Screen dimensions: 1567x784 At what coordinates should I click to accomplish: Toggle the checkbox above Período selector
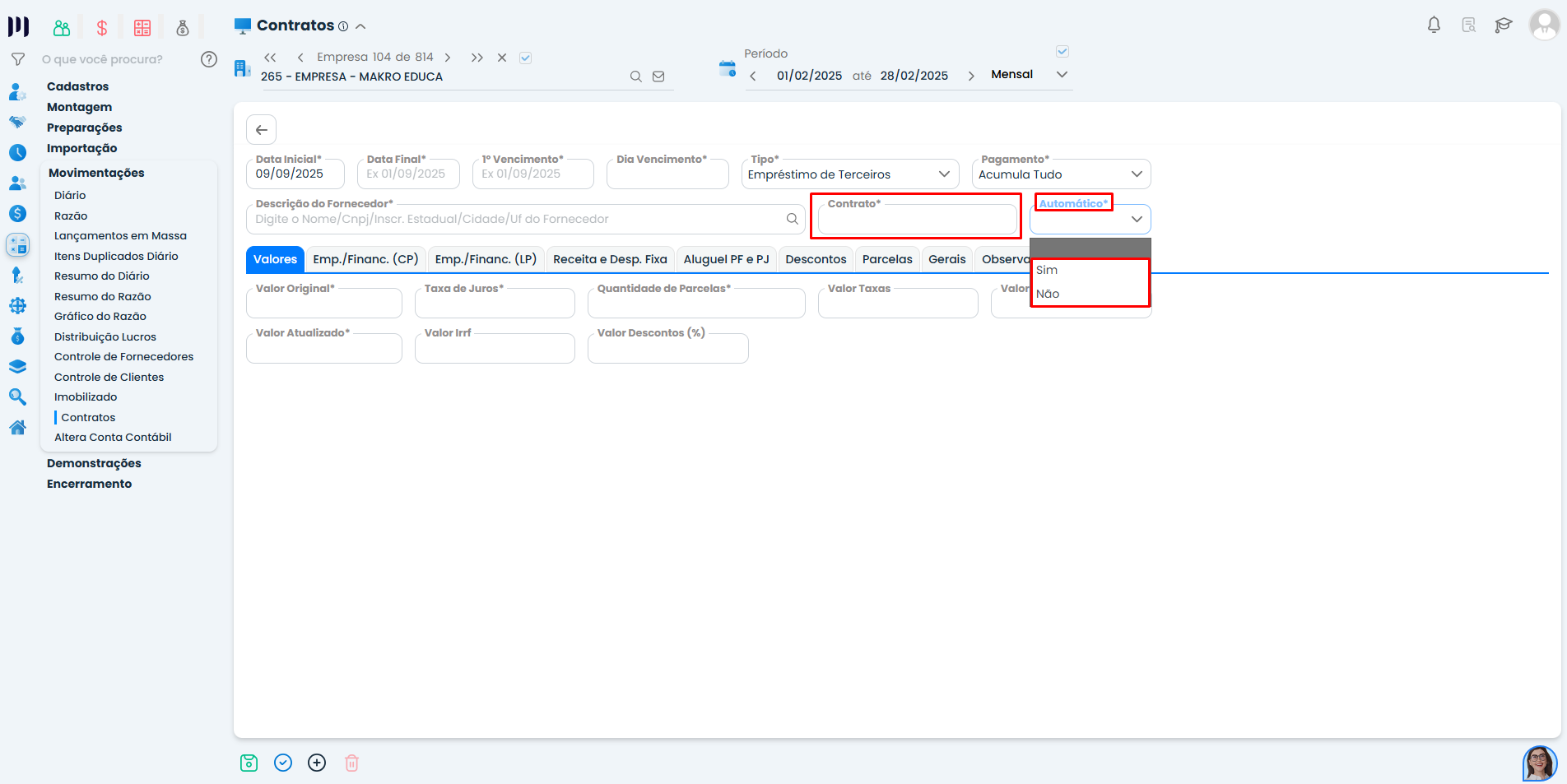pos(1062,52)
